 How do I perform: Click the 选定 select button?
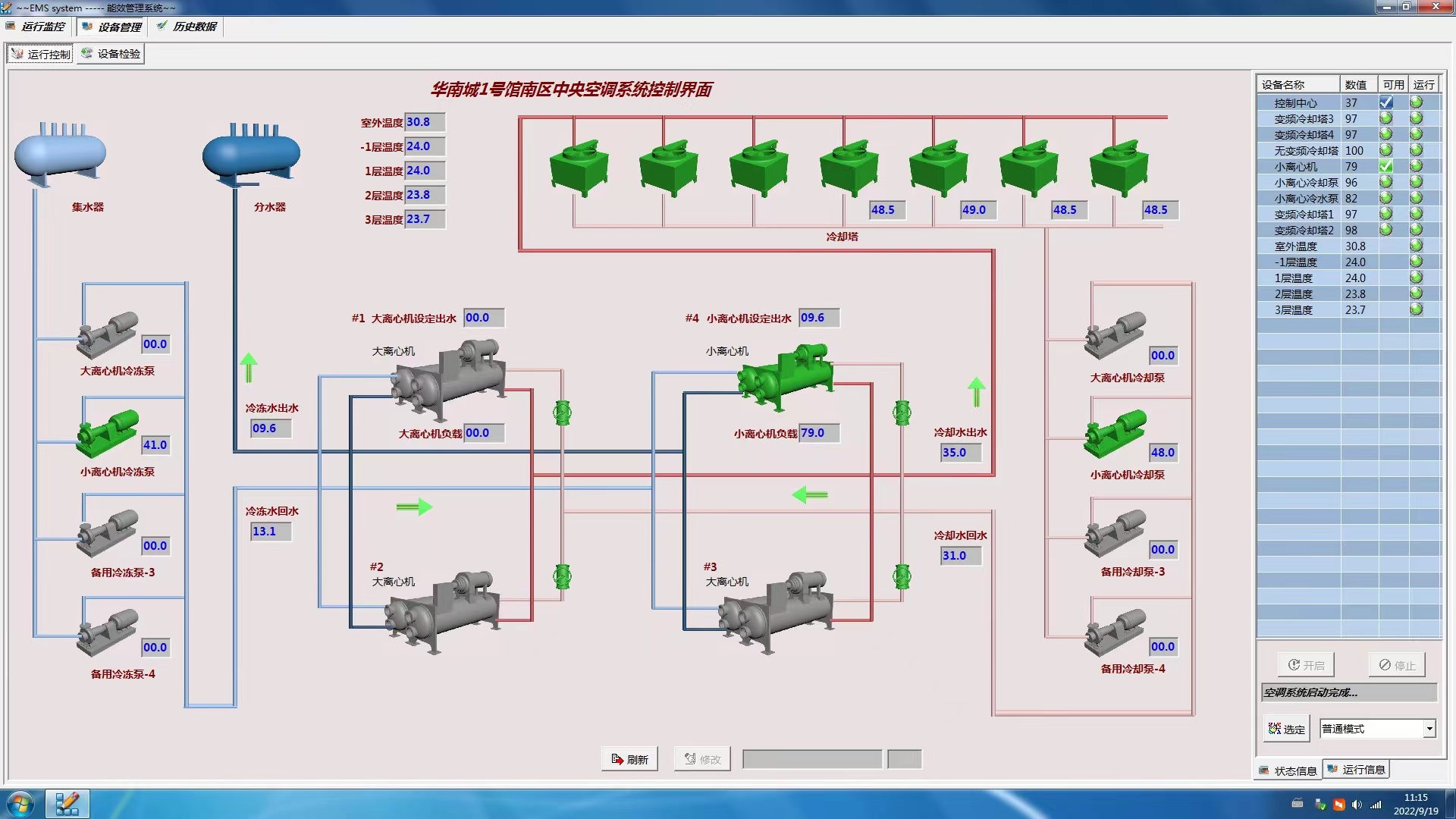(x=1286, y=729)
